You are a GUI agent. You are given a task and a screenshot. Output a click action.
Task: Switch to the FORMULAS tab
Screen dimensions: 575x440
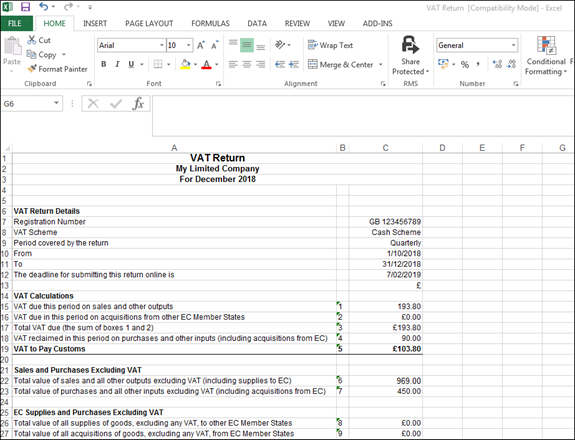[210, 23]
